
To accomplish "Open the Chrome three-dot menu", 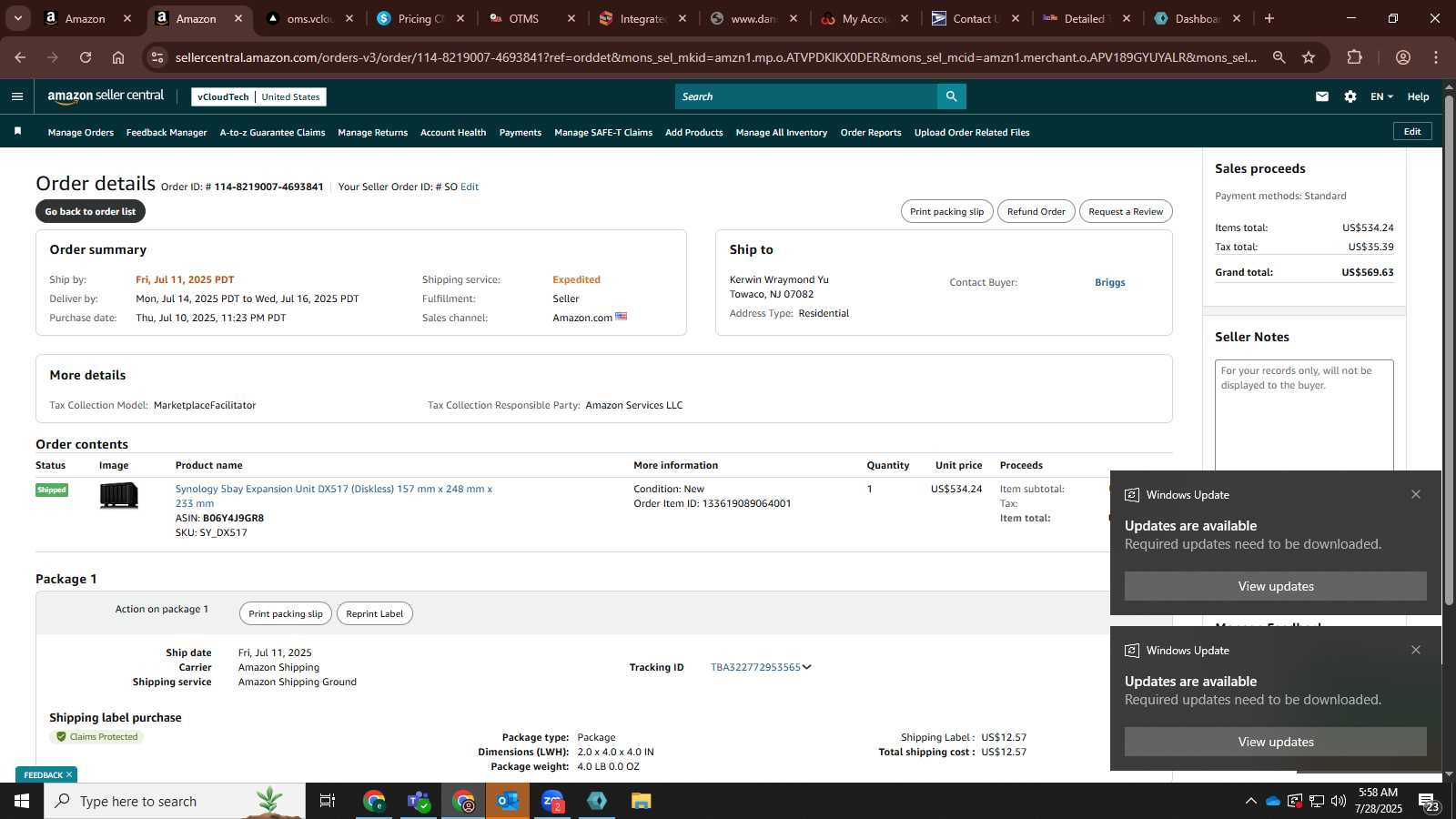I will (1436, 57).
